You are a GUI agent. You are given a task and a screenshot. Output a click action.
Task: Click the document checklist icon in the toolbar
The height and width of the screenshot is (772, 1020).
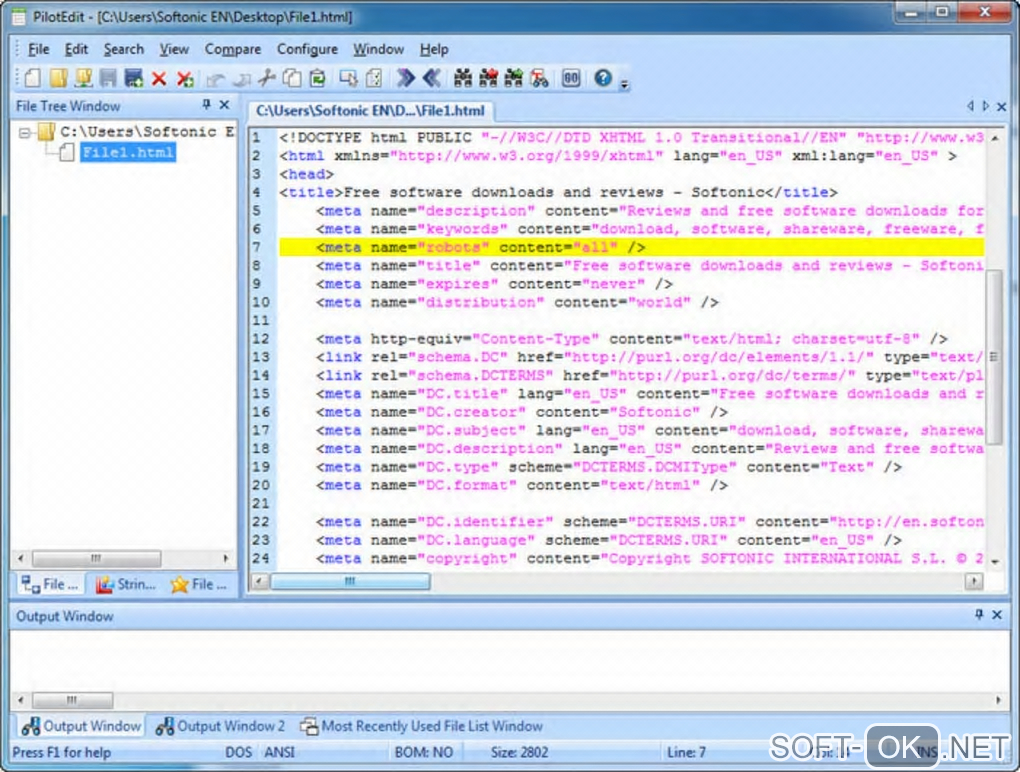coord(374,79)
